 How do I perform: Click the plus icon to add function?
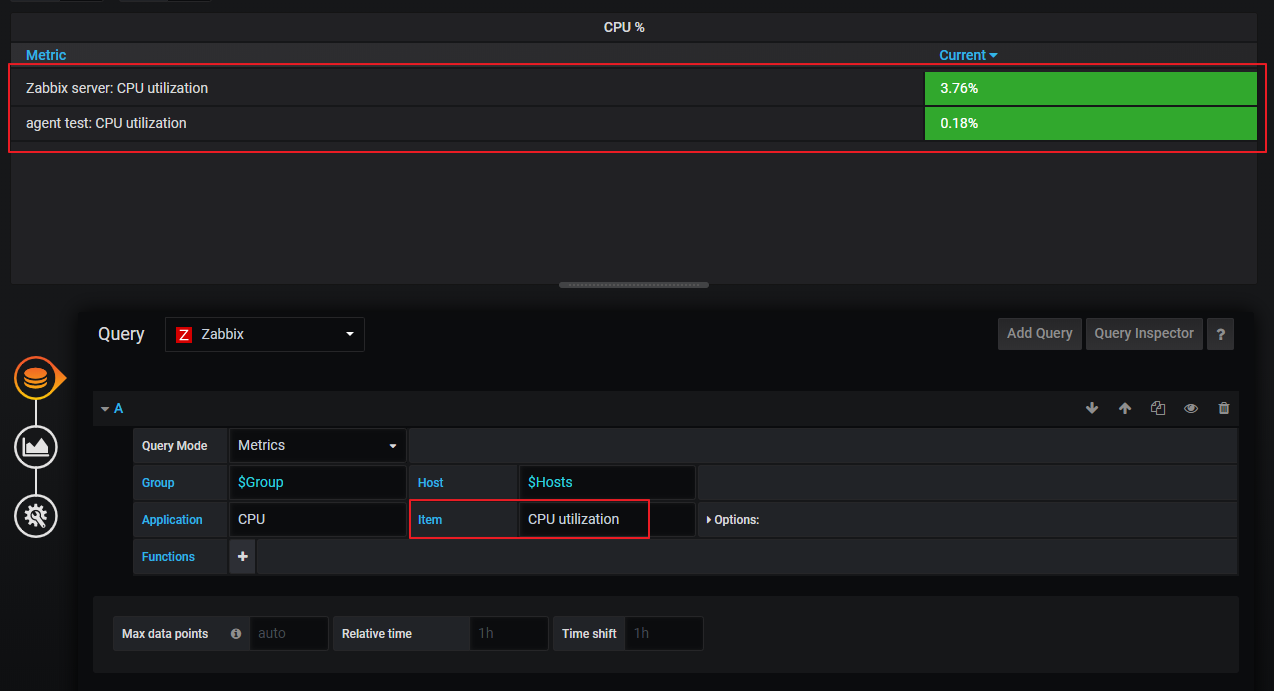tap(242, 556)
